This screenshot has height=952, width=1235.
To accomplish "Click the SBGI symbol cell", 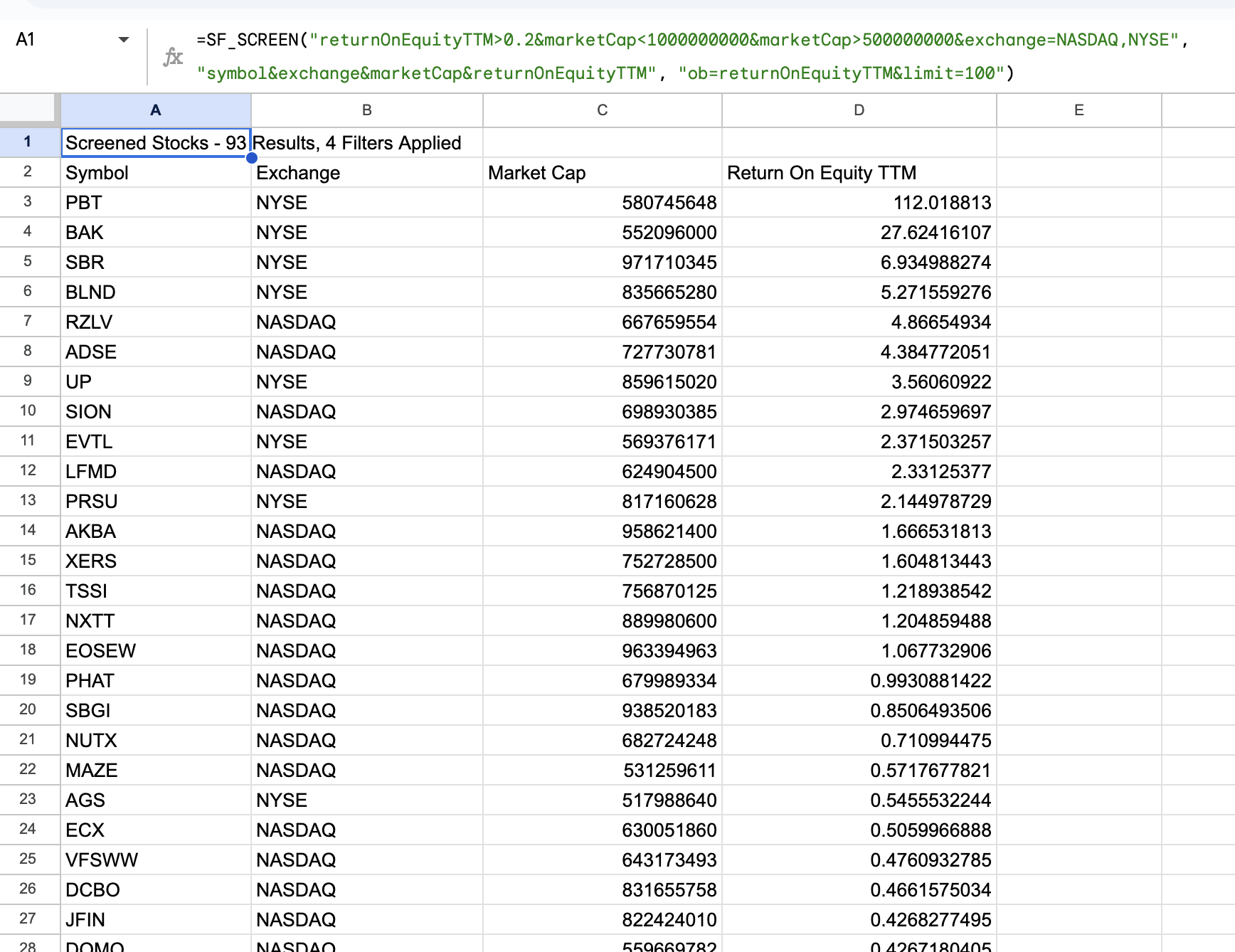I will pyautogui.click(x=156, y=711).
